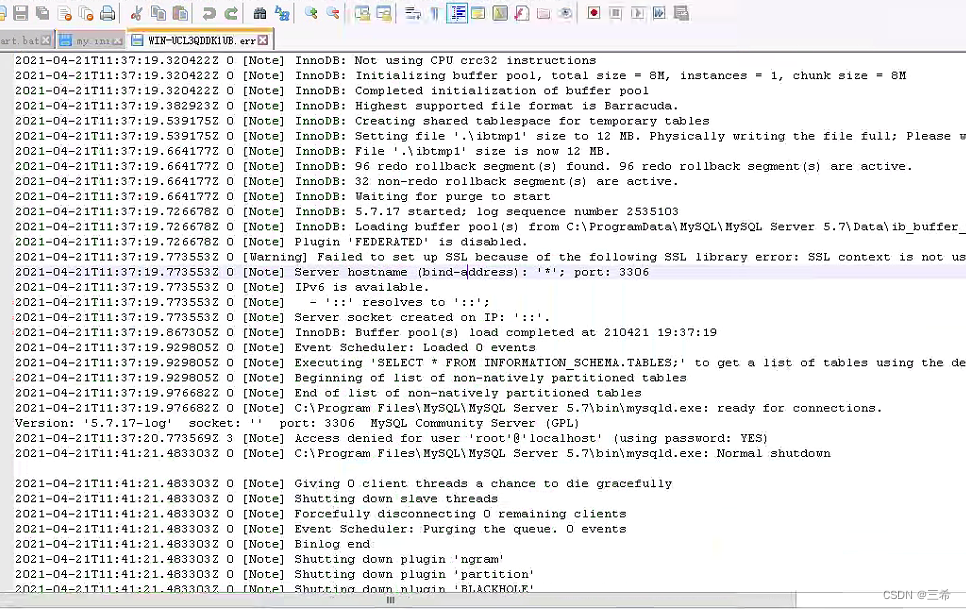Screen dimensions: 966x610
Task: Open the Function List icon
Action: coord(522,13)
